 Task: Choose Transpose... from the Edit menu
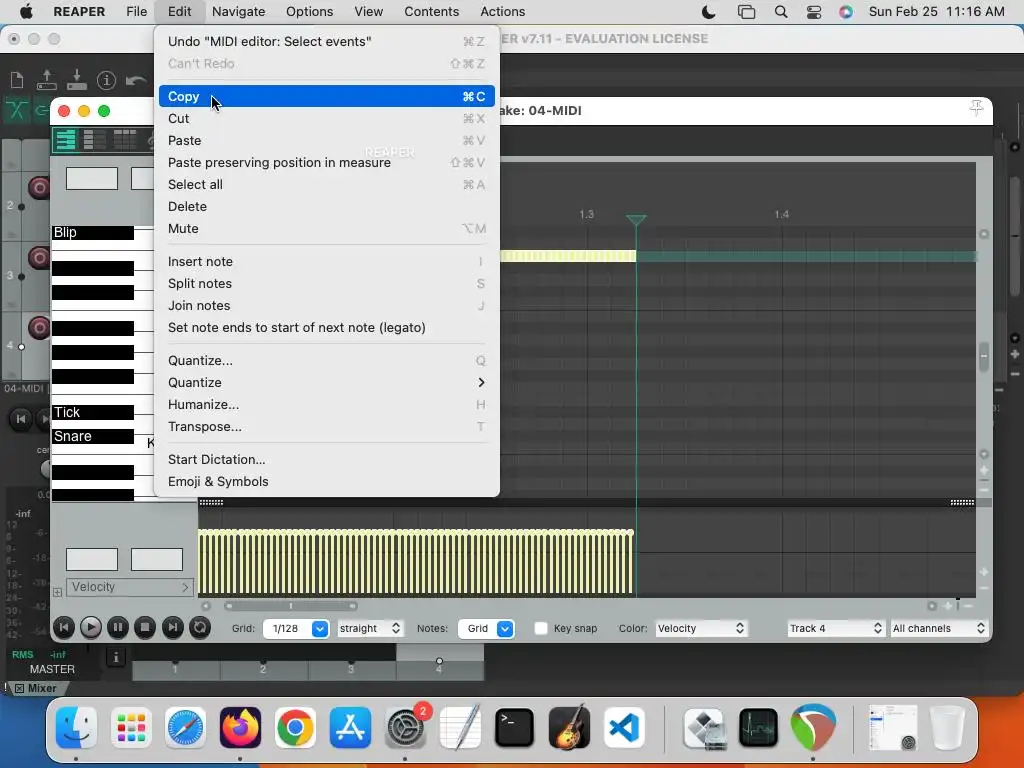[x=327, y=427]
